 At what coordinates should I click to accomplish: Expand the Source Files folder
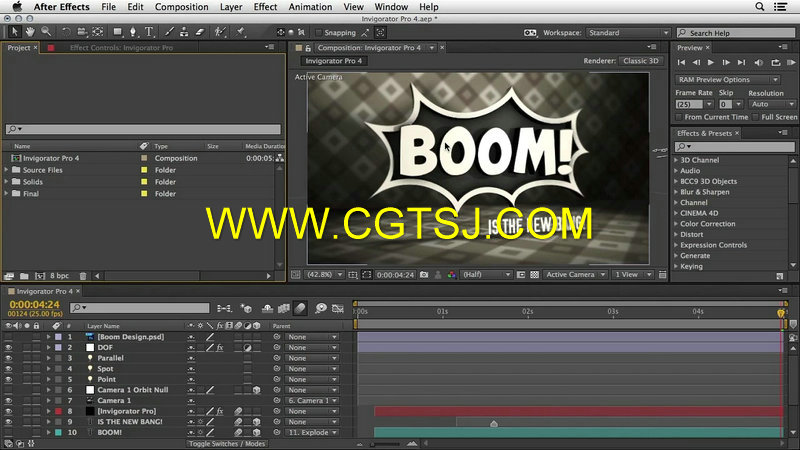[7, 170]
